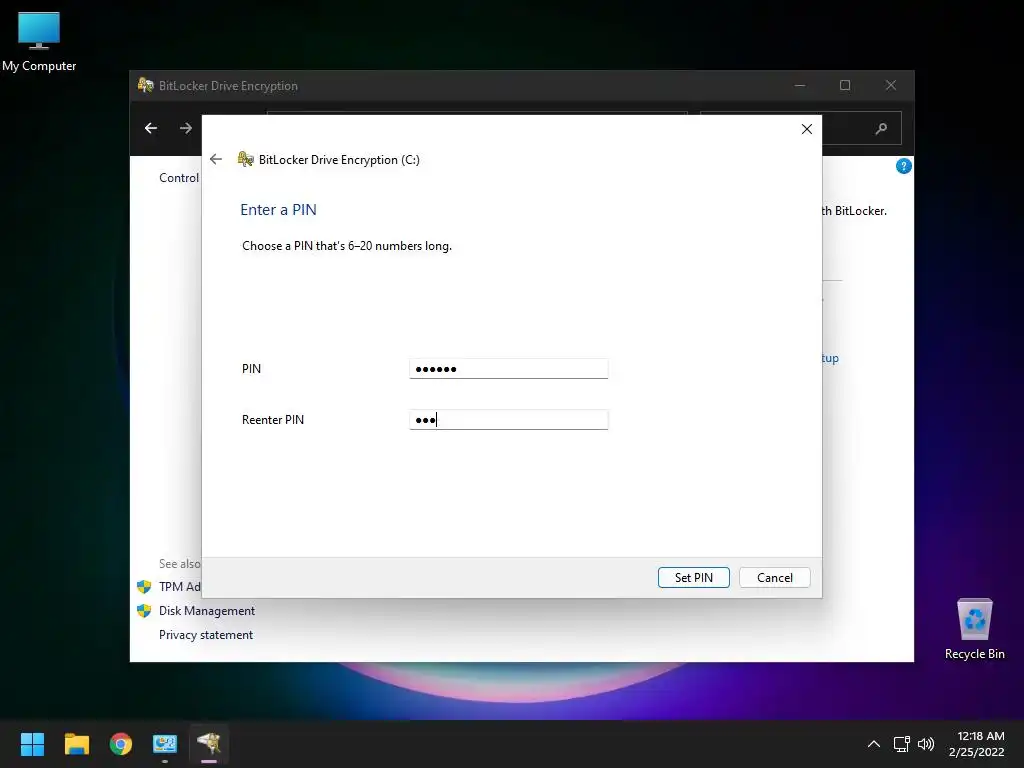This screenshot has width=1024, height=768.
Task: Close the BitLocker Drive Encryption main window
Action: [891, 86]
